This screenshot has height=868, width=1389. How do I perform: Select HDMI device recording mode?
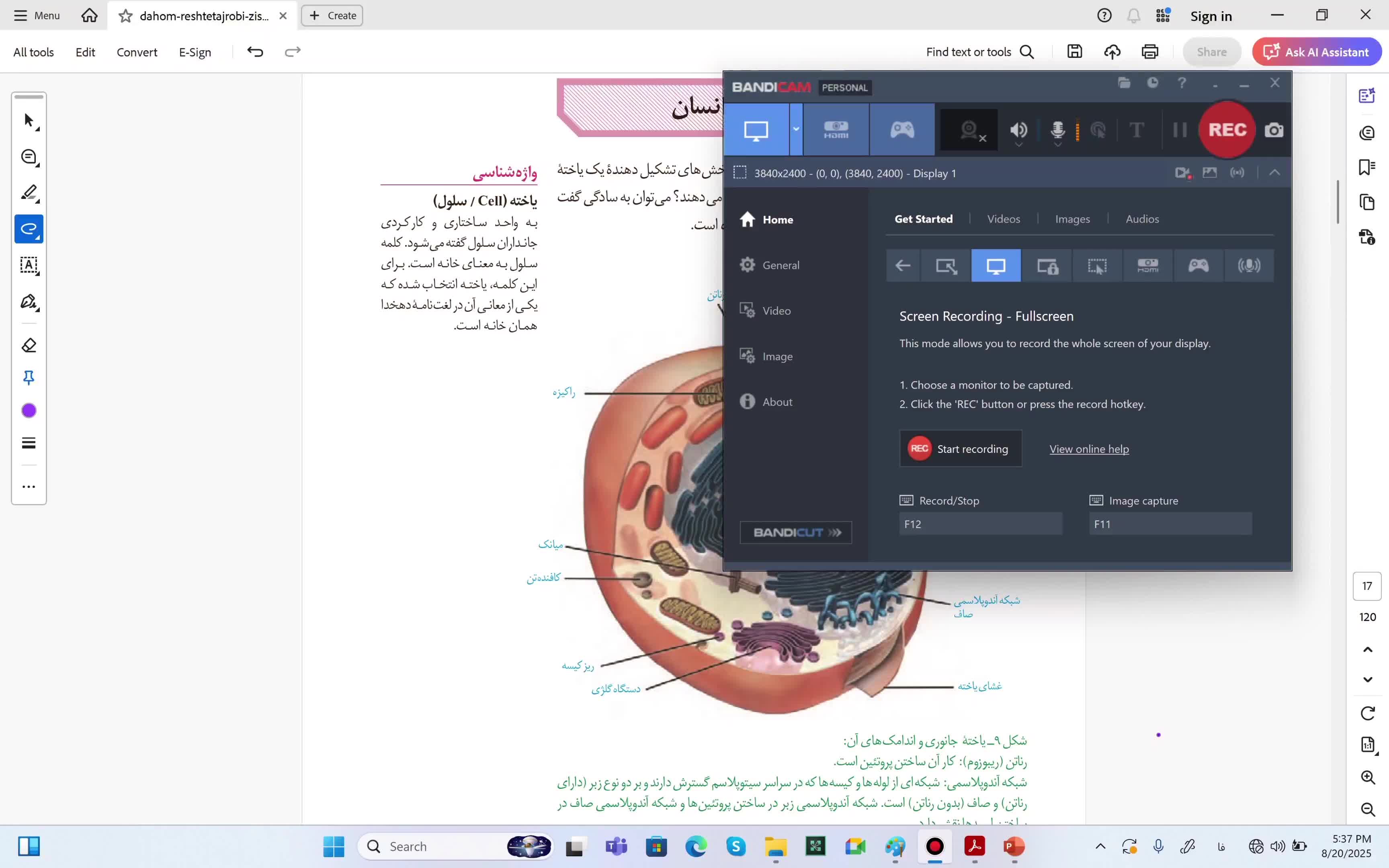(836, 130)
